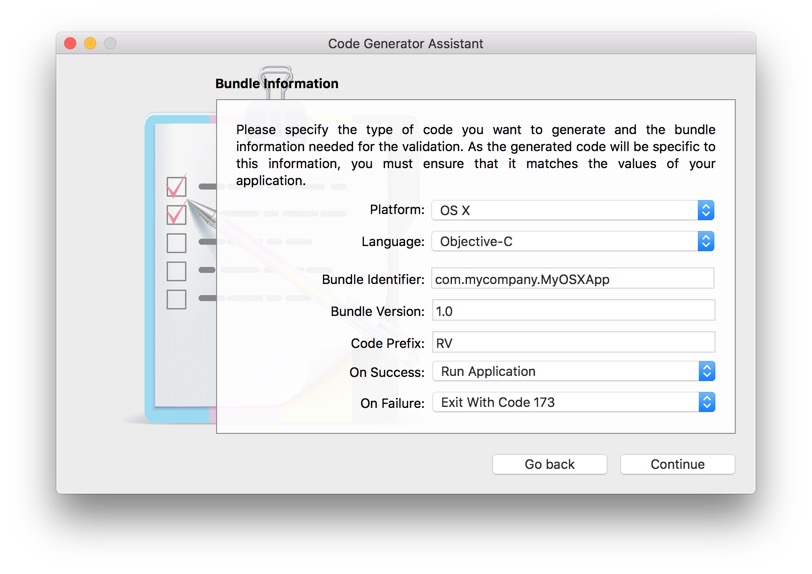Open the On Success dropdown menu

click(x=573, y=371)
